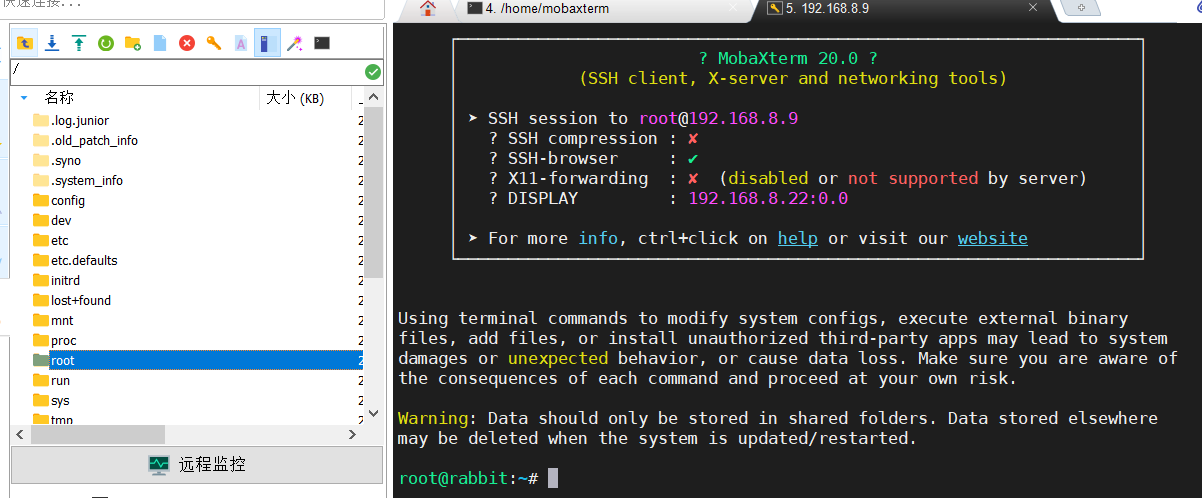
Task: Switch to the /home/mobaxterm tab
Action: [x=547, y=9]
